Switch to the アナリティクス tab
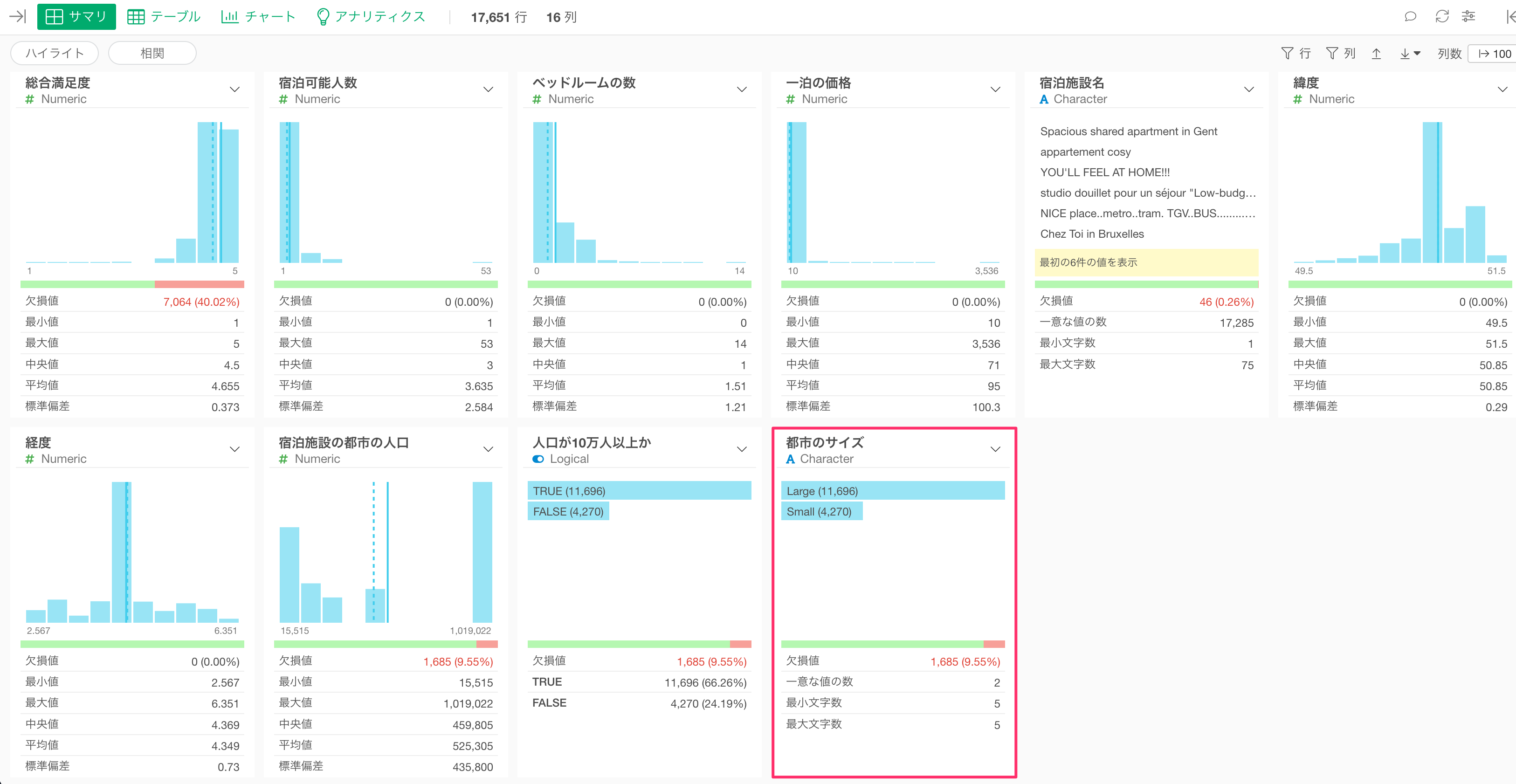This screenshot has width=1516, height=784. [371, 16]
